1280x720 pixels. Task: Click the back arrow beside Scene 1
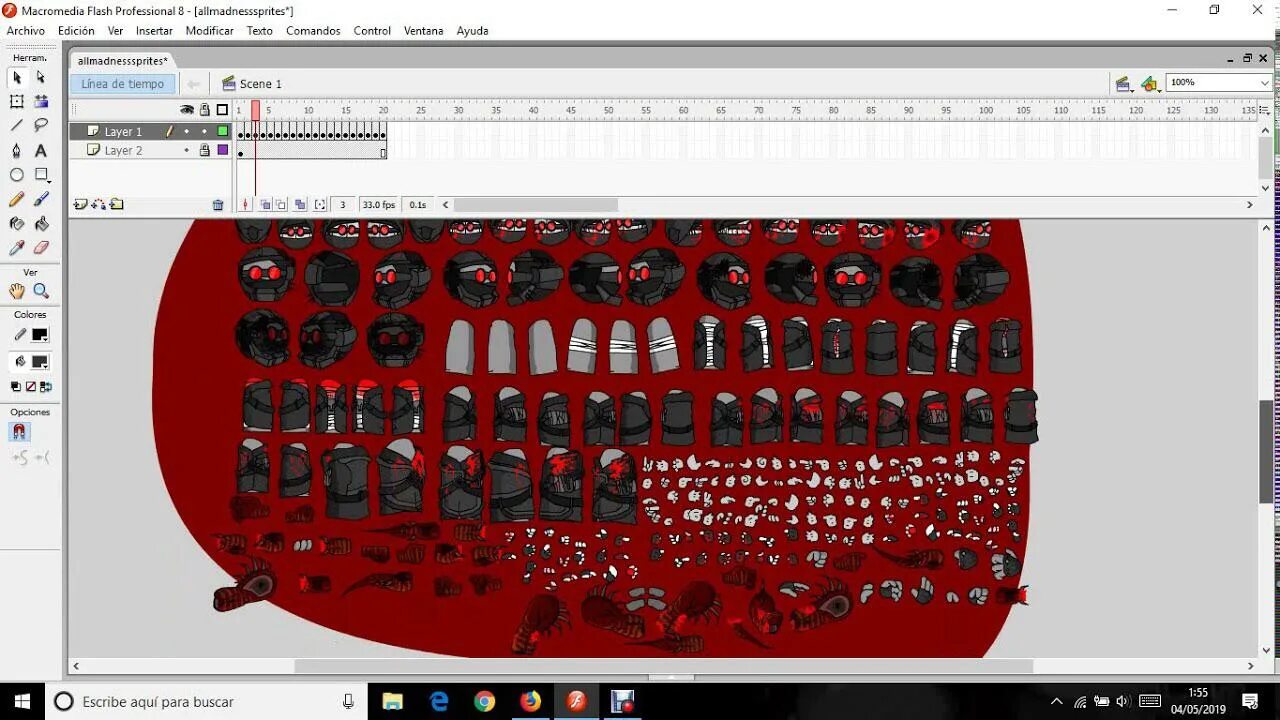click(x=194, y=84)
